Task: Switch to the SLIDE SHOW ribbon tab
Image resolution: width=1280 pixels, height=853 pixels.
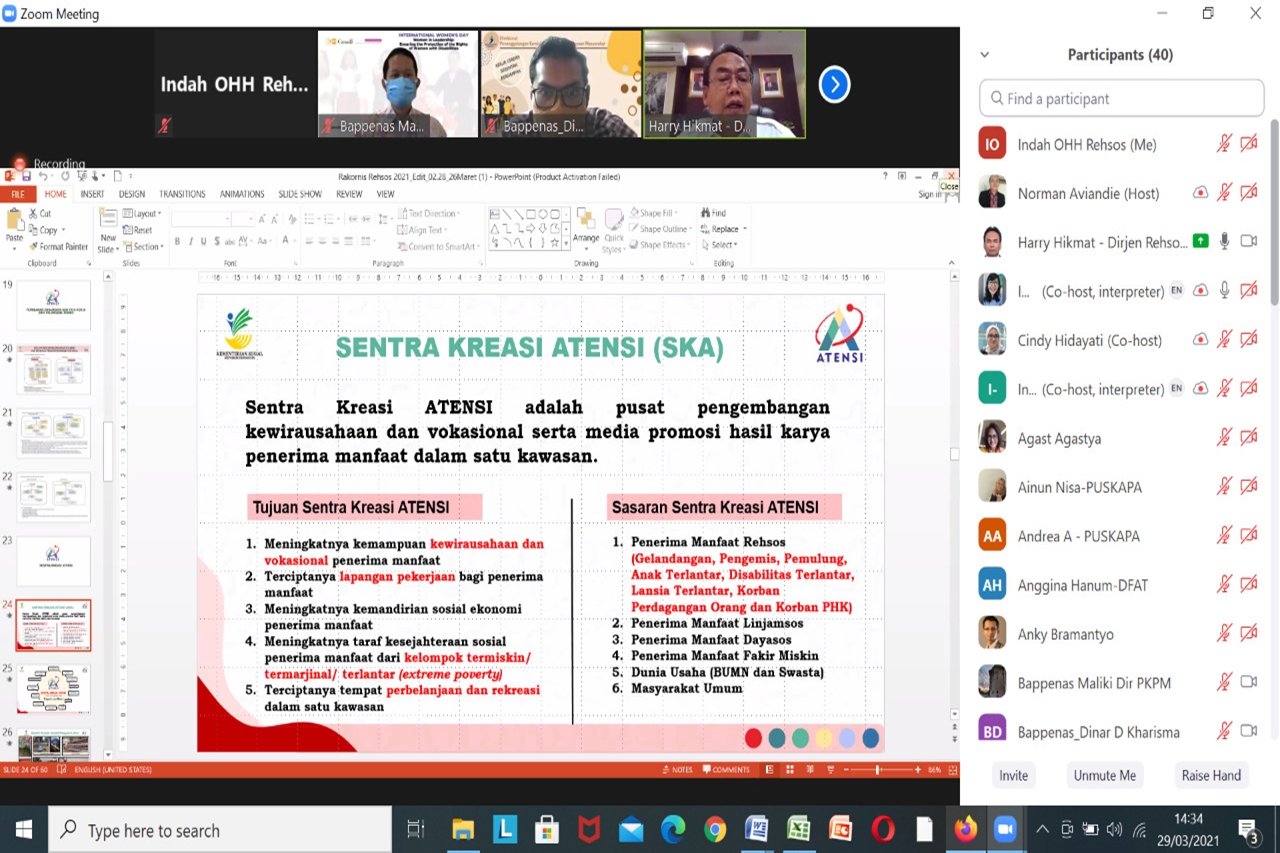Action: [300, 194]
